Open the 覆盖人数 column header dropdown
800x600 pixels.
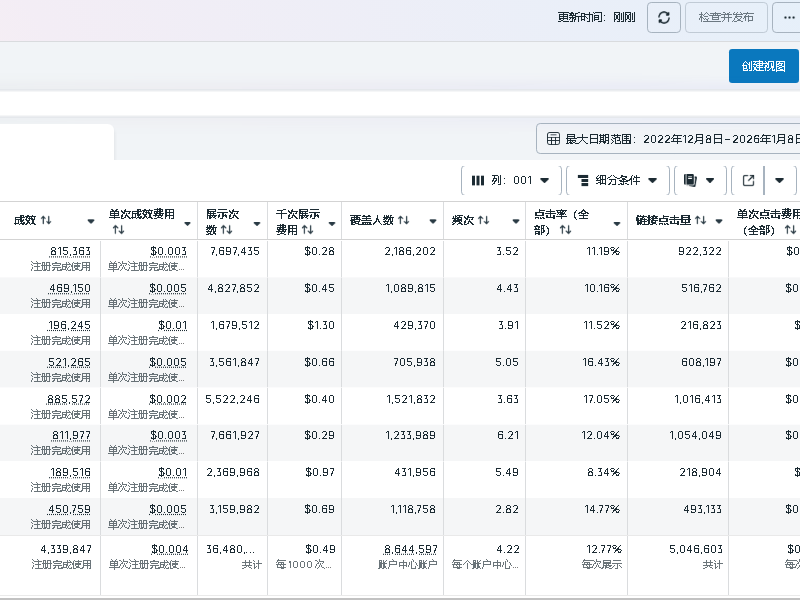(432, 219)
